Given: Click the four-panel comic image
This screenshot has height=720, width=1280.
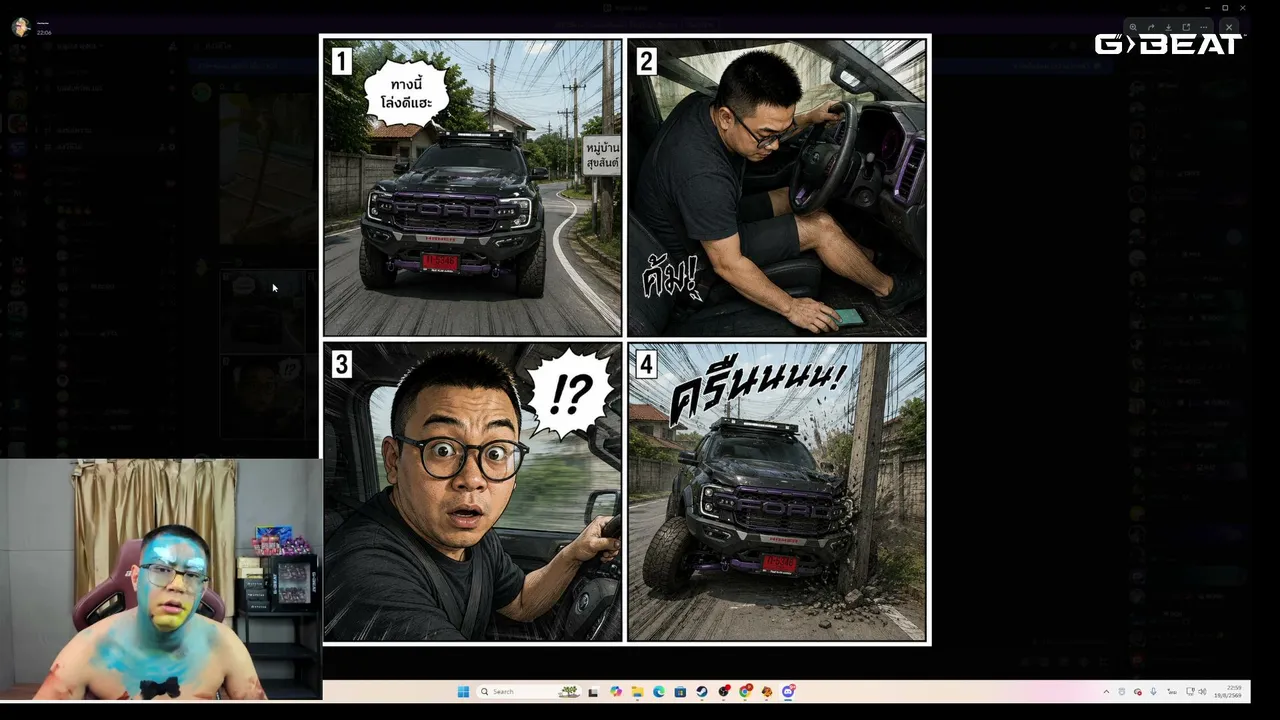Looking at the screenshot, I should (625, 339).
